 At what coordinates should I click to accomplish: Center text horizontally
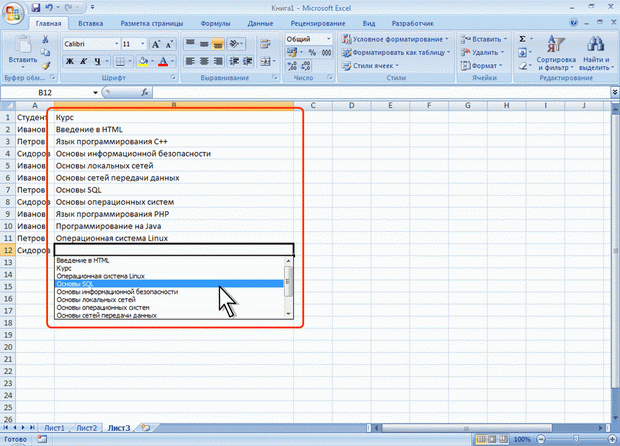click(204, 61)
